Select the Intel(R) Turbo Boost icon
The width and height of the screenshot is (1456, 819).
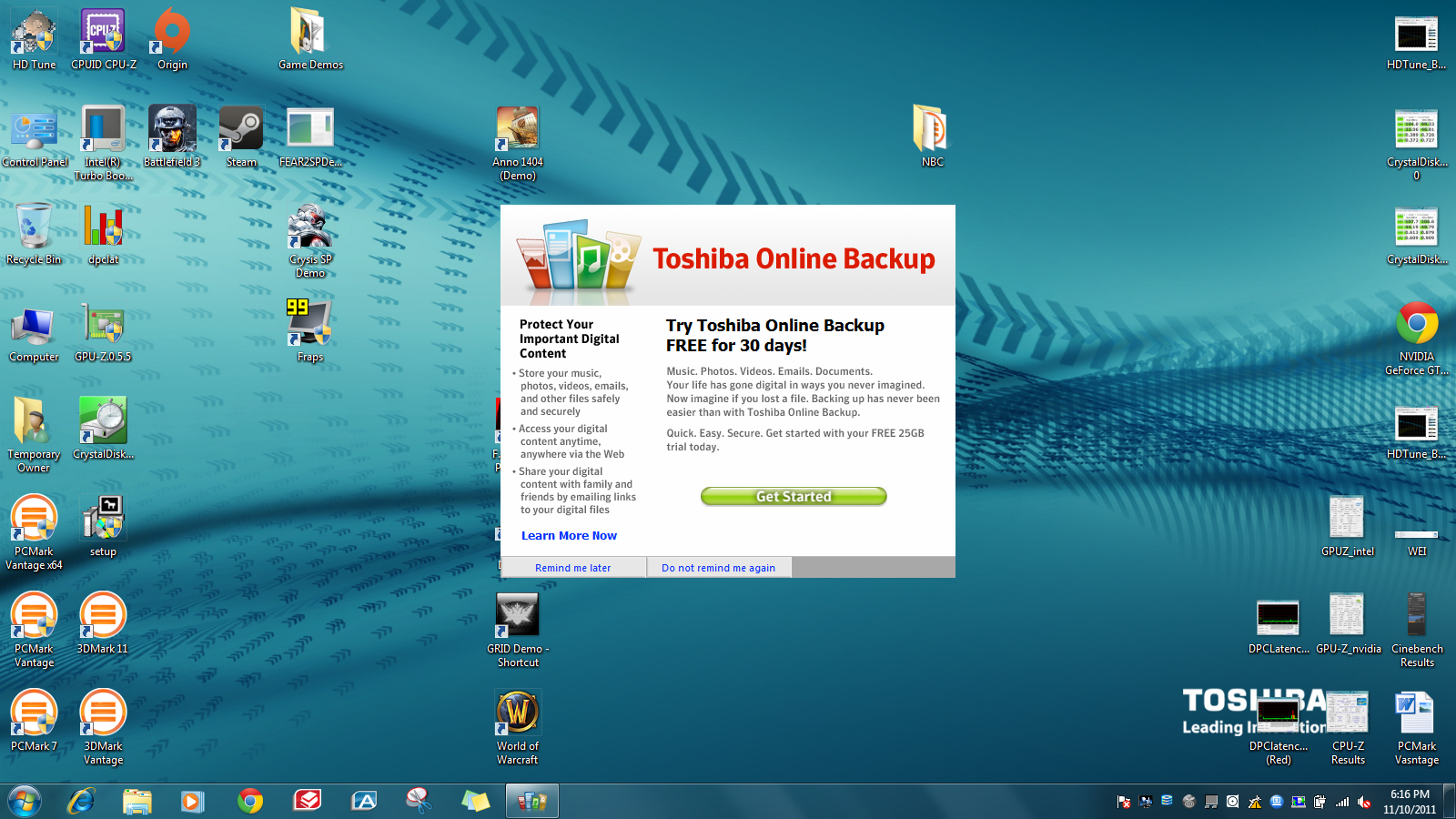click(103, 143)
